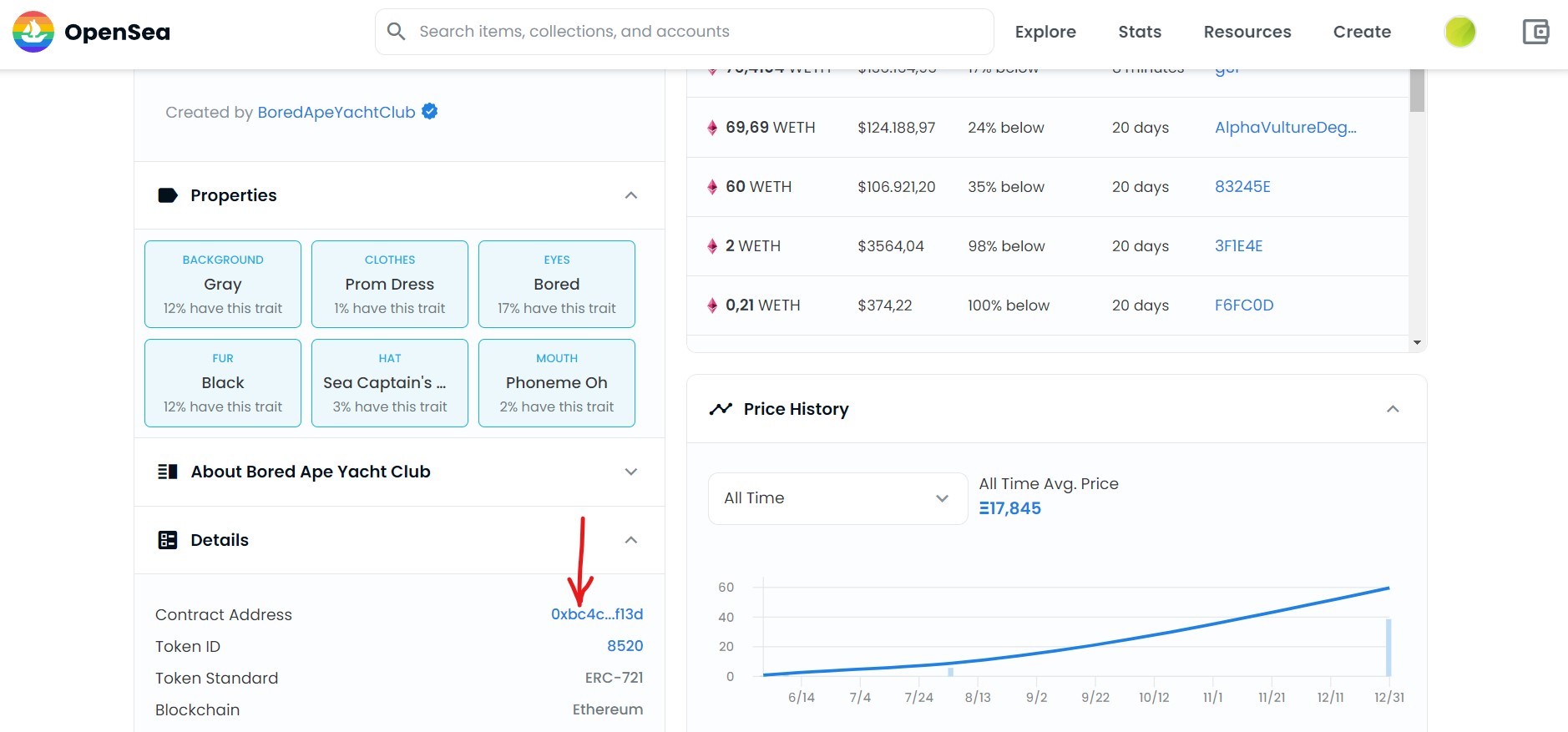The width and height of the screenshot is (1568, 732).
Task: Open the green profile avatar
Action: [x=1459, y=32]
